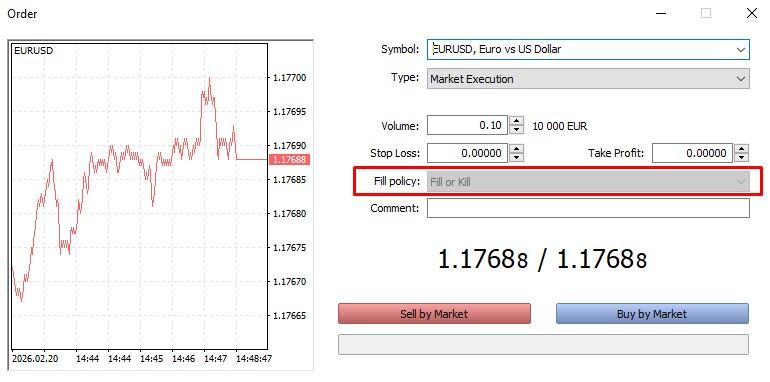Click the Order title text
770x382 pixels.
[22, 14]
